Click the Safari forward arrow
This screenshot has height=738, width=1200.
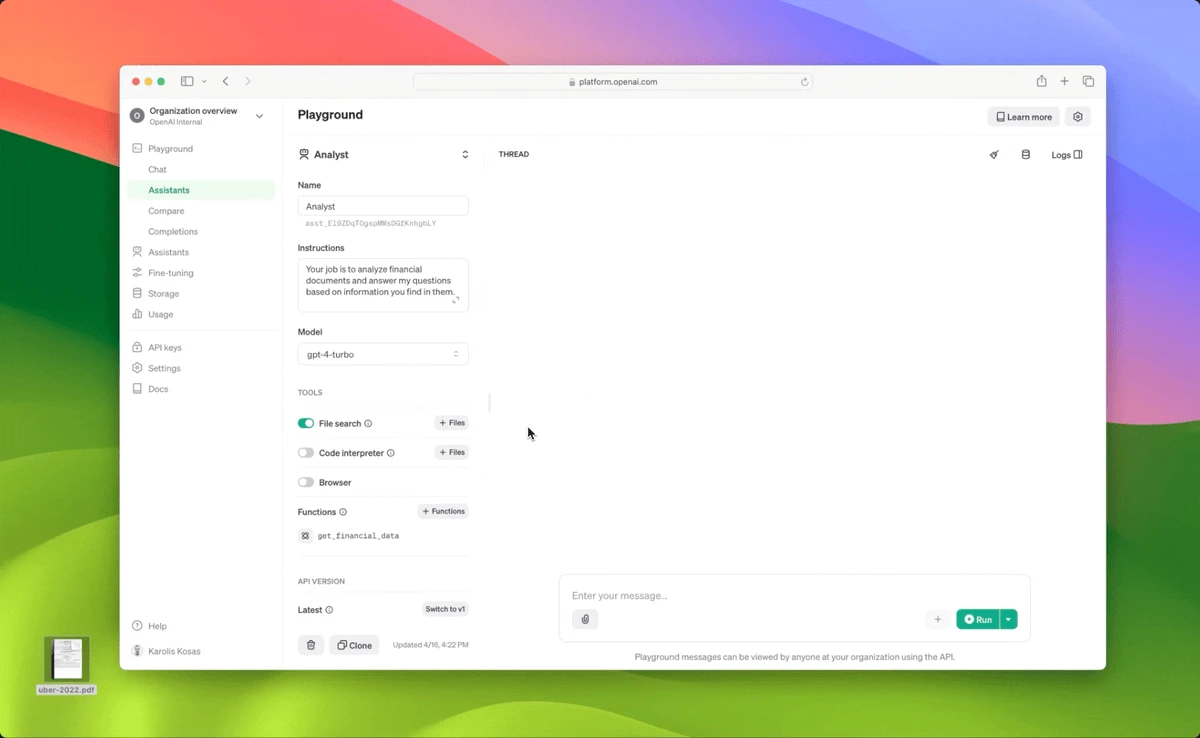[x=248, y=81]
